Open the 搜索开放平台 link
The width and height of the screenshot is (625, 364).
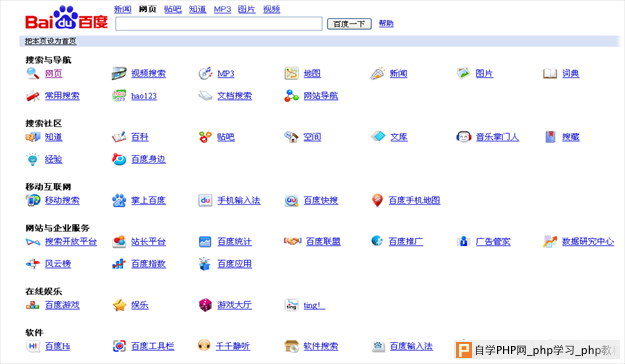pos(71,242)
